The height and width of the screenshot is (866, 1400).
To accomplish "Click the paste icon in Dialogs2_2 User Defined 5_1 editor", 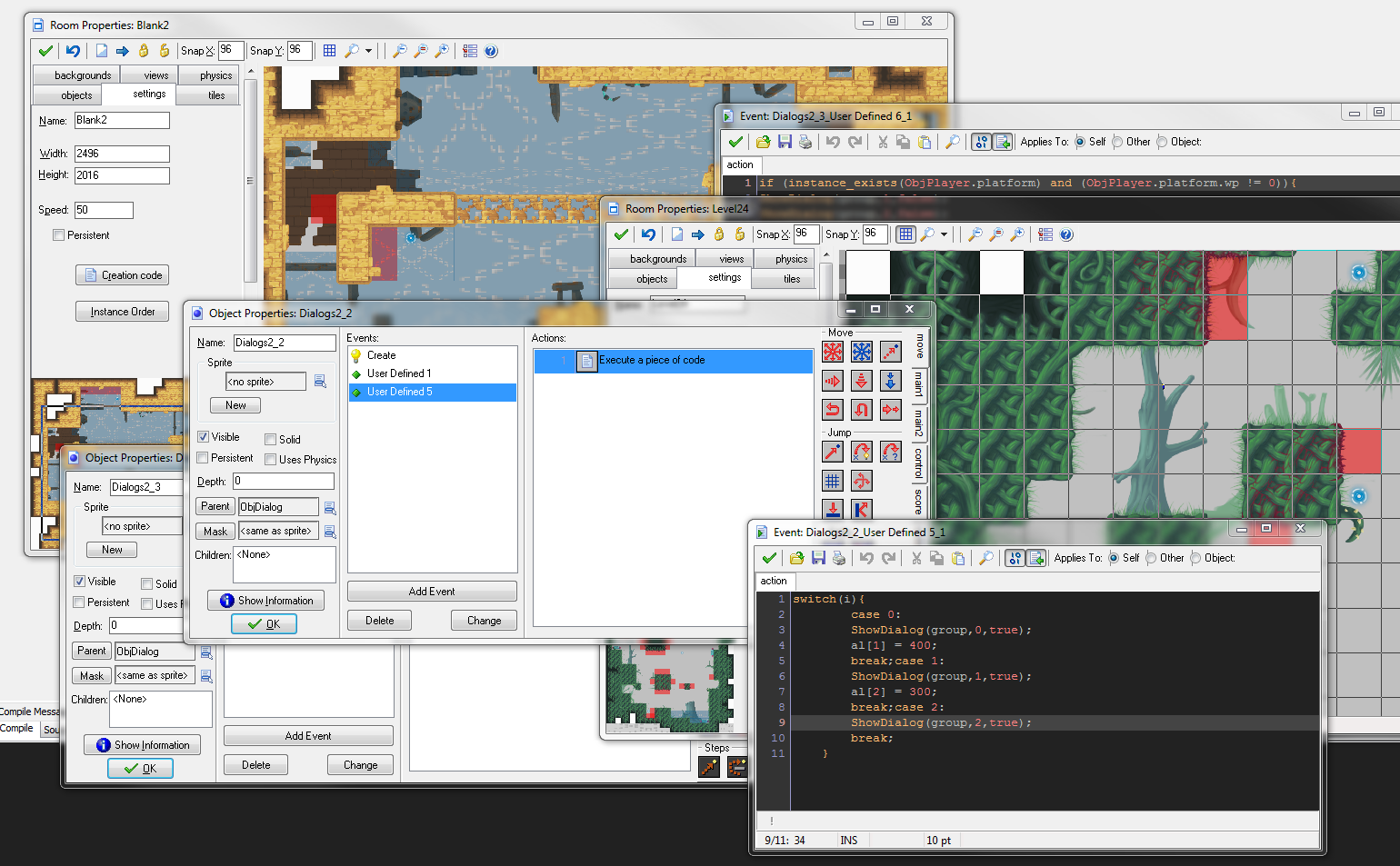I will pyautogui.click(x=957, y=558).
